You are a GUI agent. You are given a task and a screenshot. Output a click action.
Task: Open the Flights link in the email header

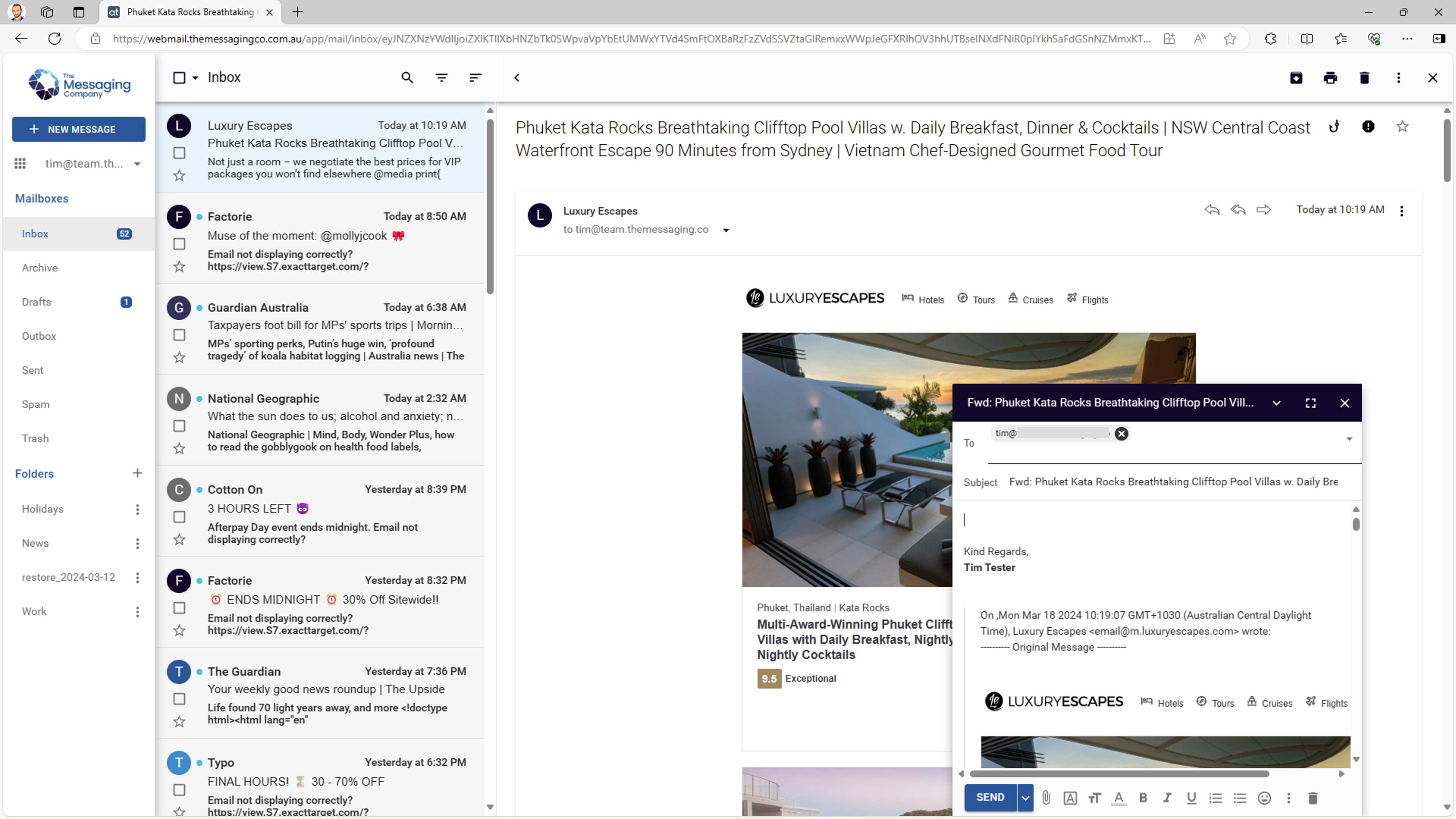click(x=1087, y=299)
